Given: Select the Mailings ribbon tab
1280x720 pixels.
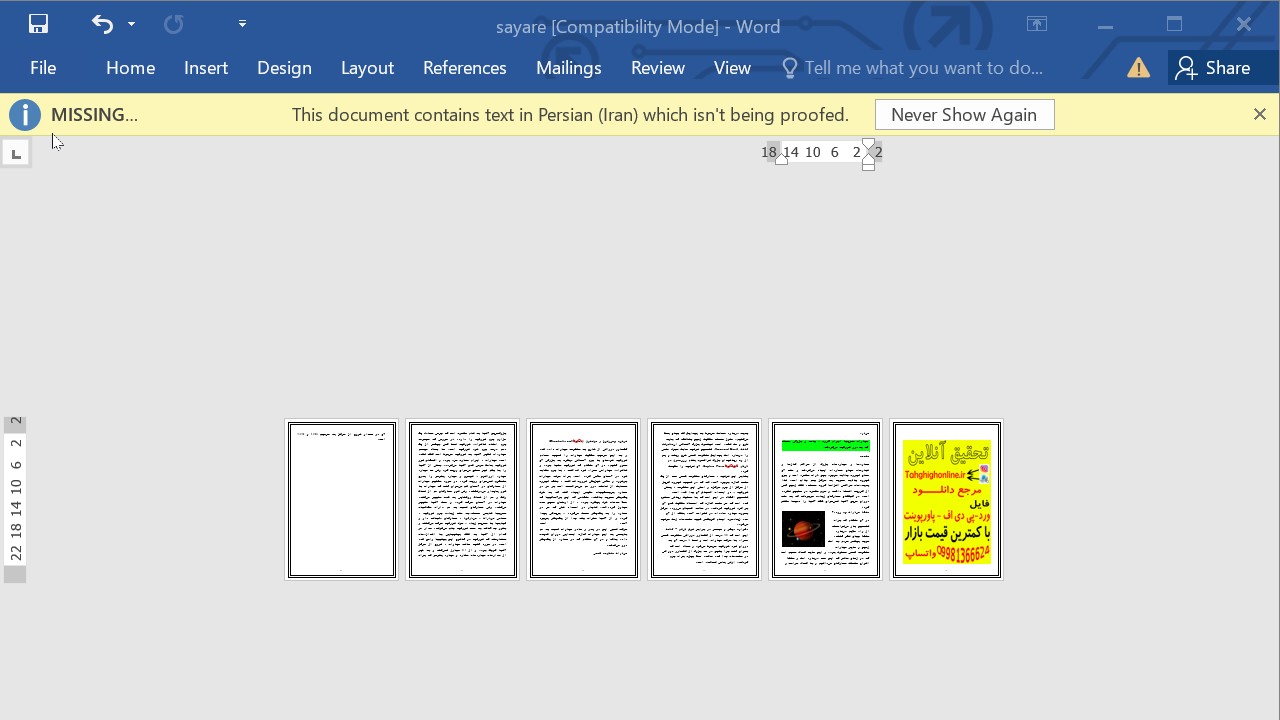Looking at the screenshot, I should click(568, 68).
